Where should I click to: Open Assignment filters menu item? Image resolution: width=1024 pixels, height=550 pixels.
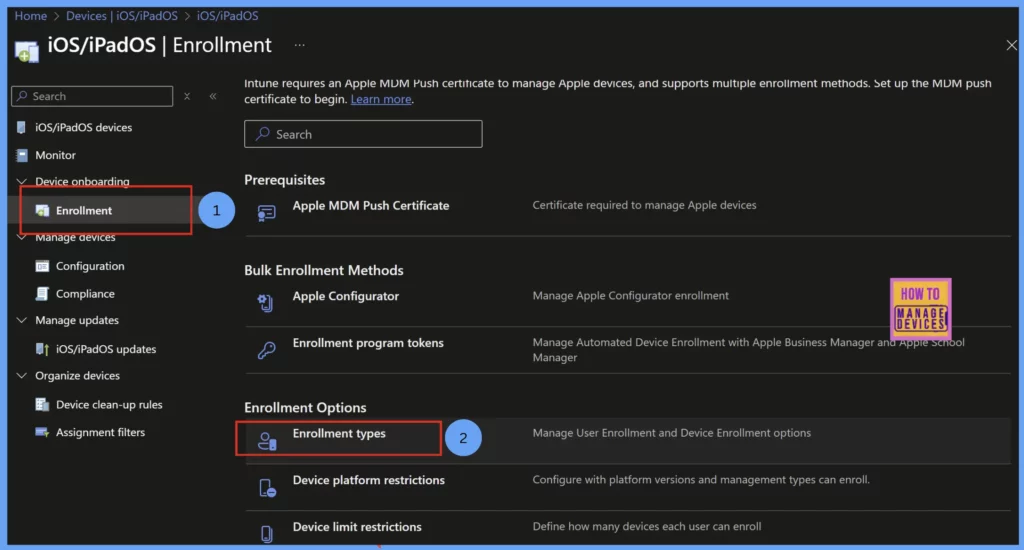[101, 432]
